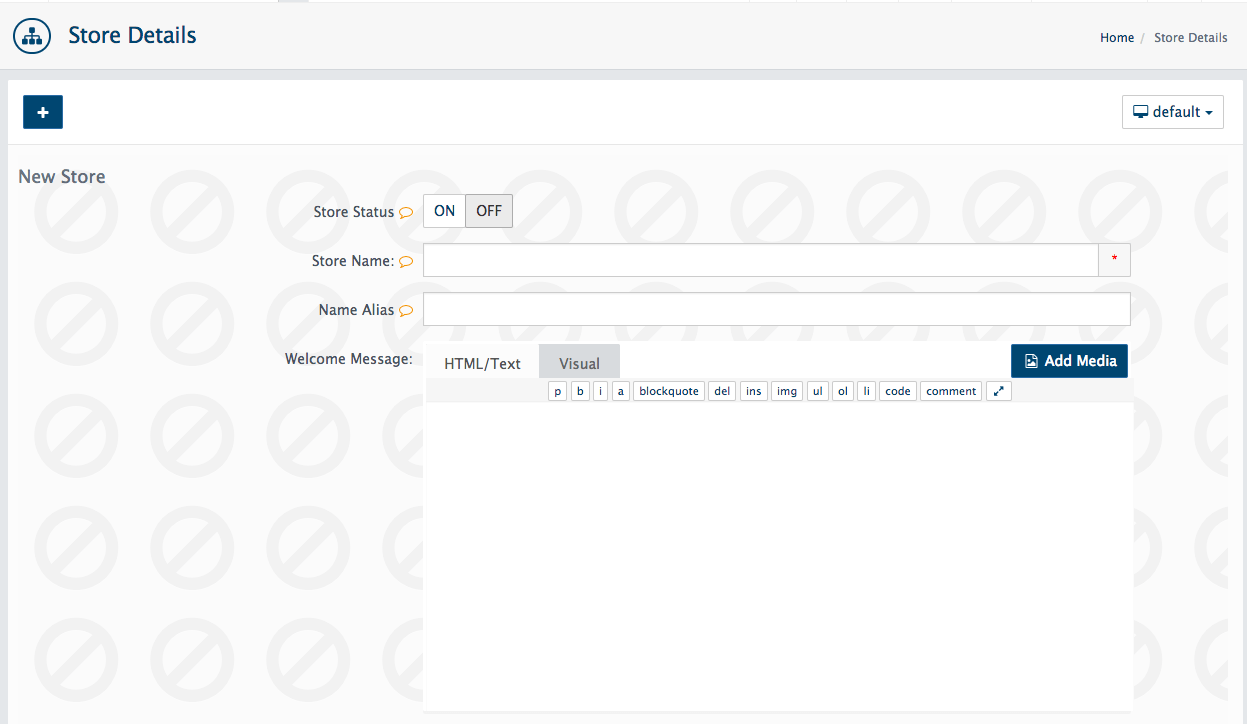Click the editor fullscreen expand icon
This screenshot has height=724, width=1247.
pyautogui.click(x=999, y=391)
